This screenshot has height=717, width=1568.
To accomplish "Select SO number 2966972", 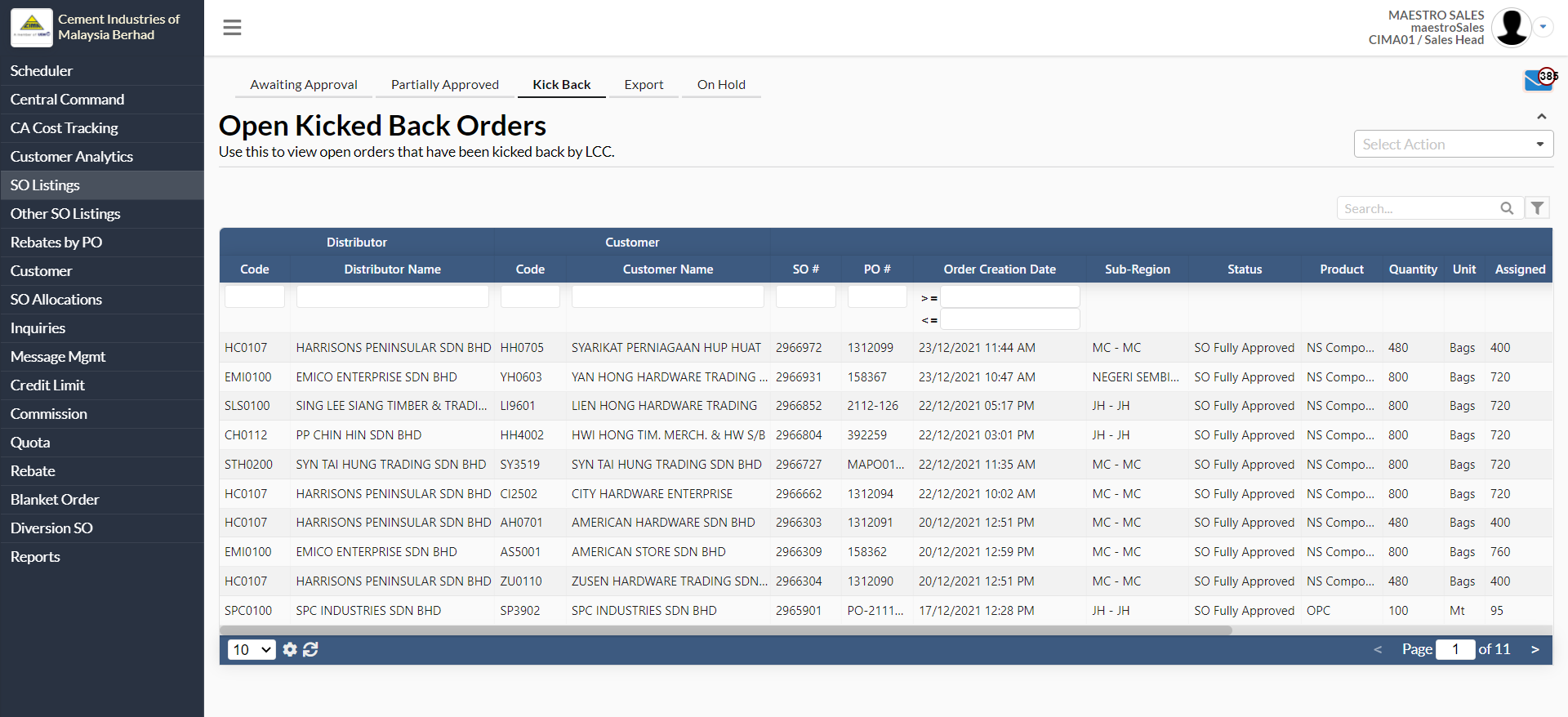I will coord(799,348).
